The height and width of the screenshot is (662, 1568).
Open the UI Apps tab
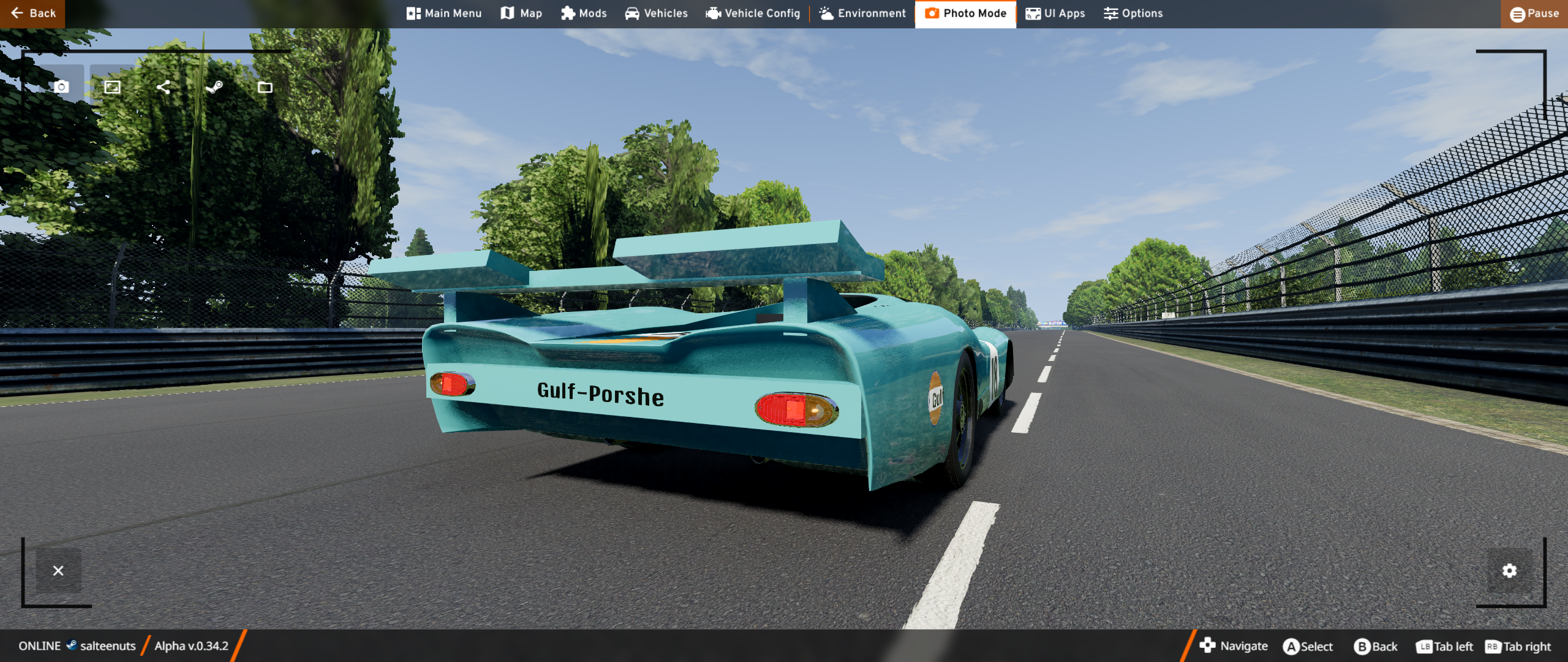click(x=1055, y=13)
